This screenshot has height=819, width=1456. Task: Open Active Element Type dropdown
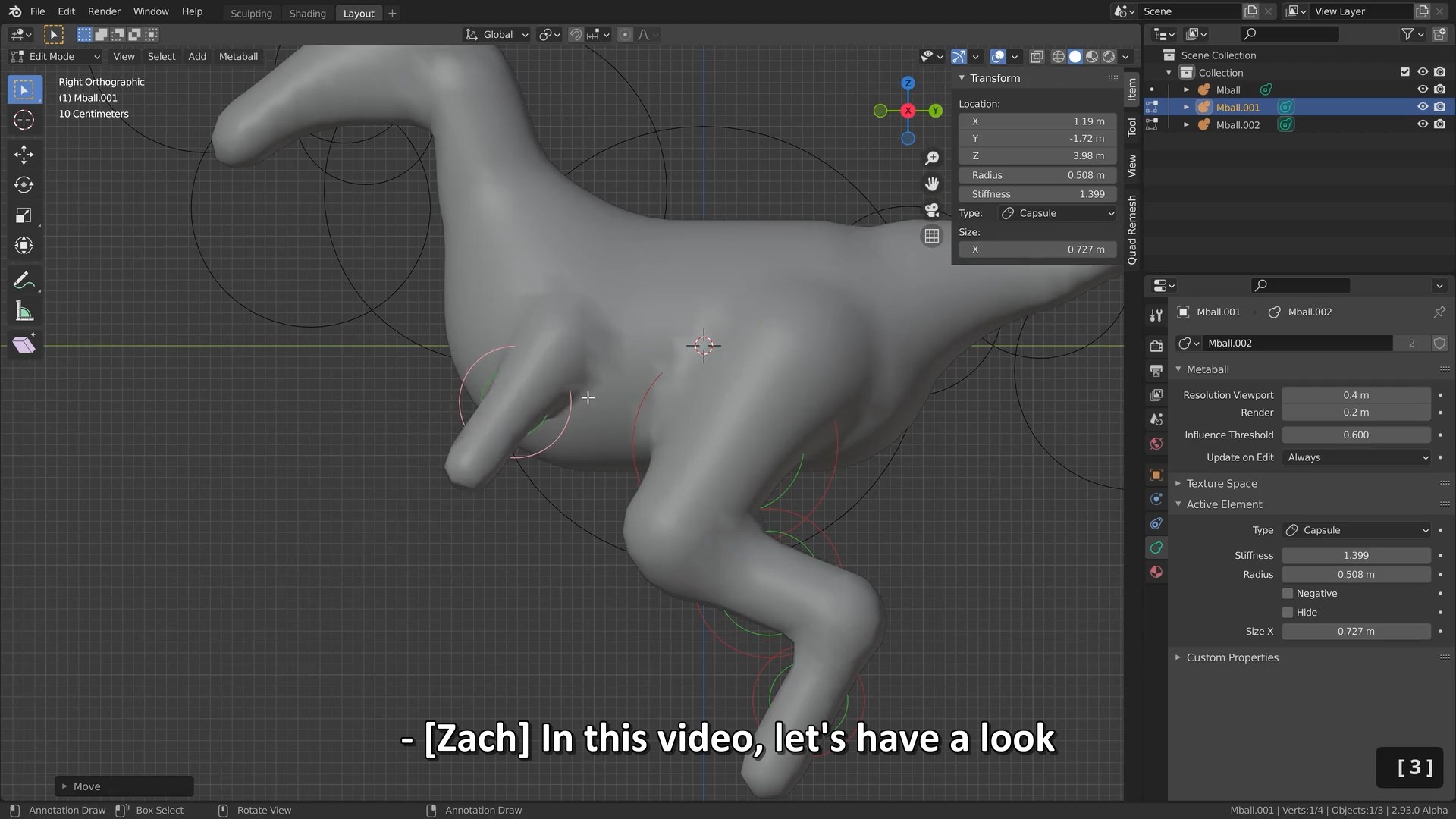click(x=1356, y=530)
